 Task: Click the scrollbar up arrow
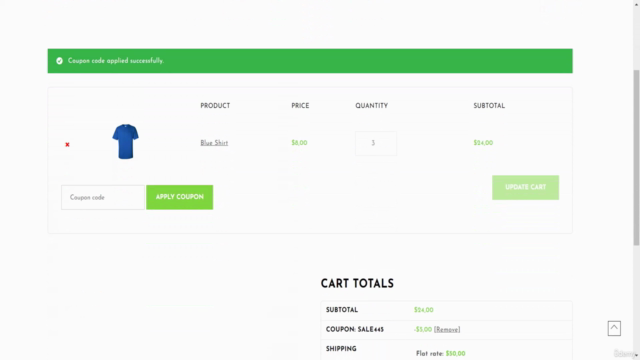click(x=636, y=4)
